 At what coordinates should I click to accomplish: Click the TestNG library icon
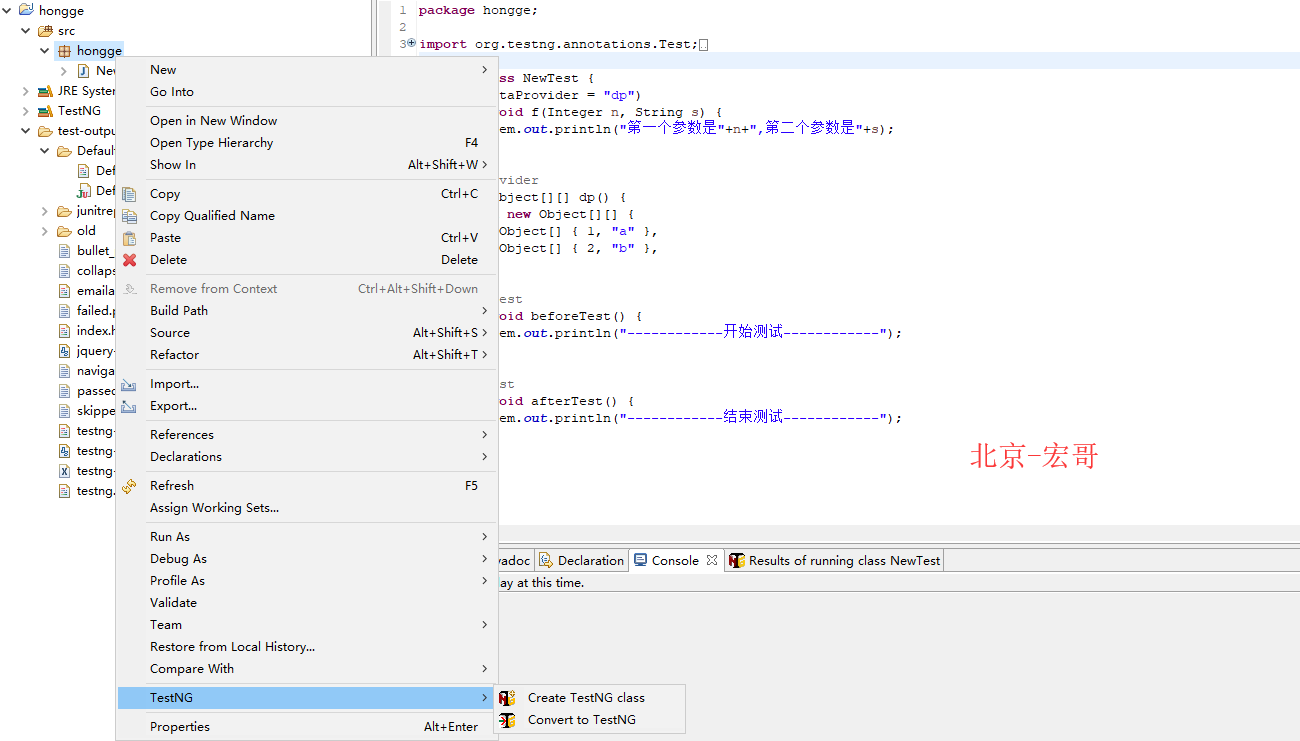point(45,111)
